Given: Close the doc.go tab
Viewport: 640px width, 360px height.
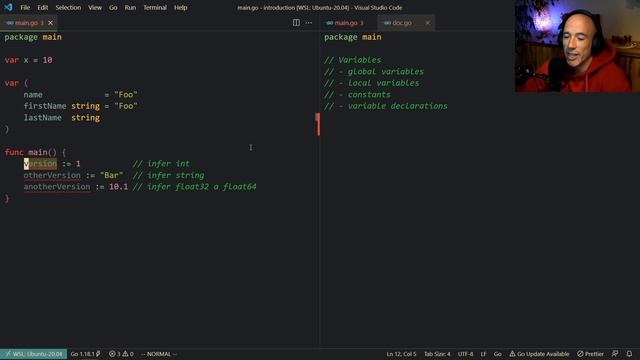Looking at the screenshot, I should point(427,23).
